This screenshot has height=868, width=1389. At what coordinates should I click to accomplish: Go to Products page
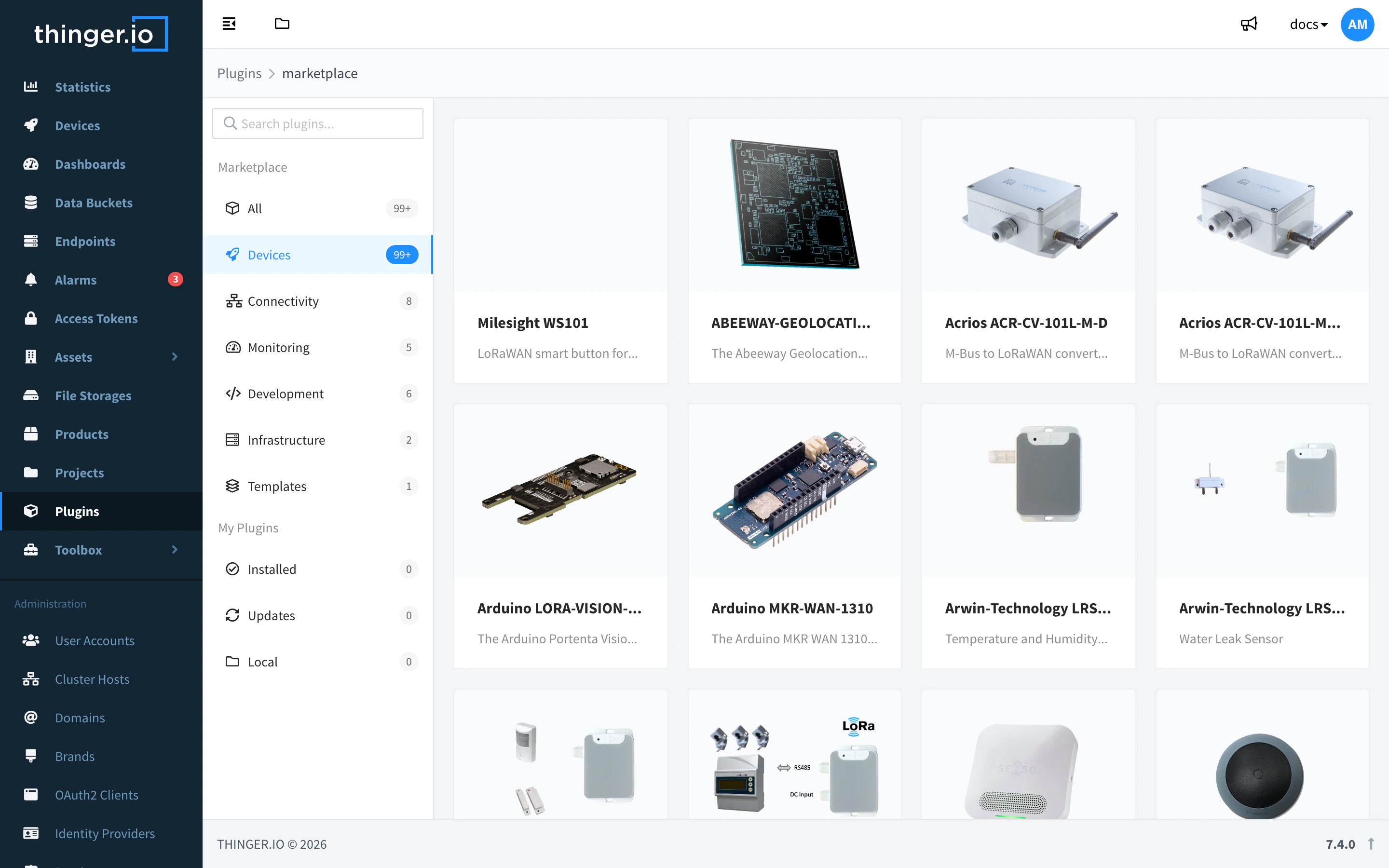(101, 434)
